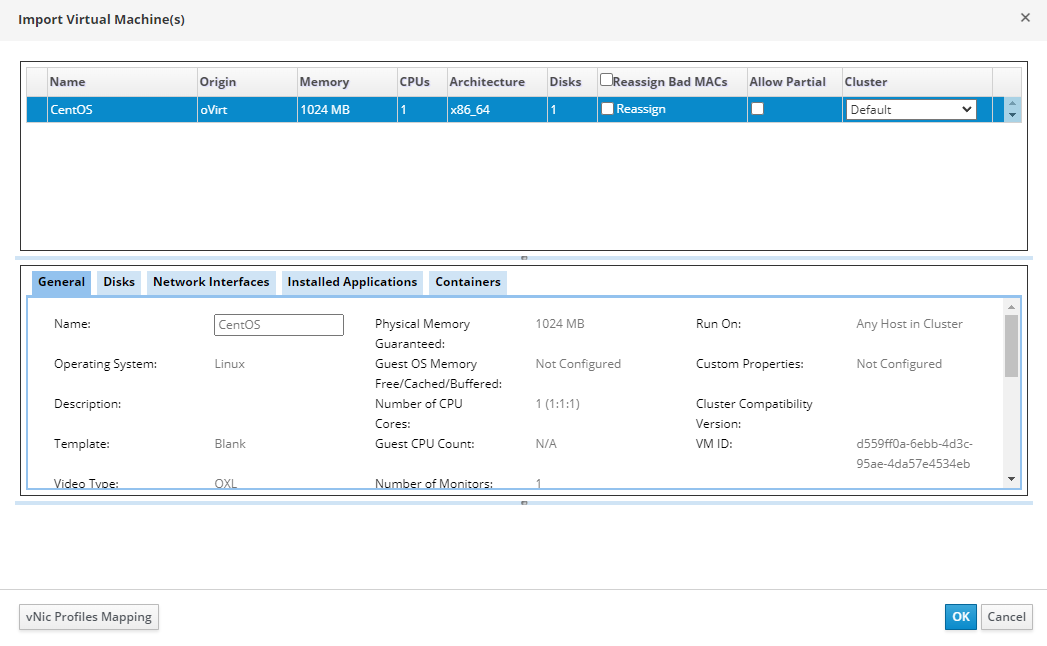The image size is (1047, 646).
Task: Open the Network Interfaces tab
Action: tap(211, 282)
